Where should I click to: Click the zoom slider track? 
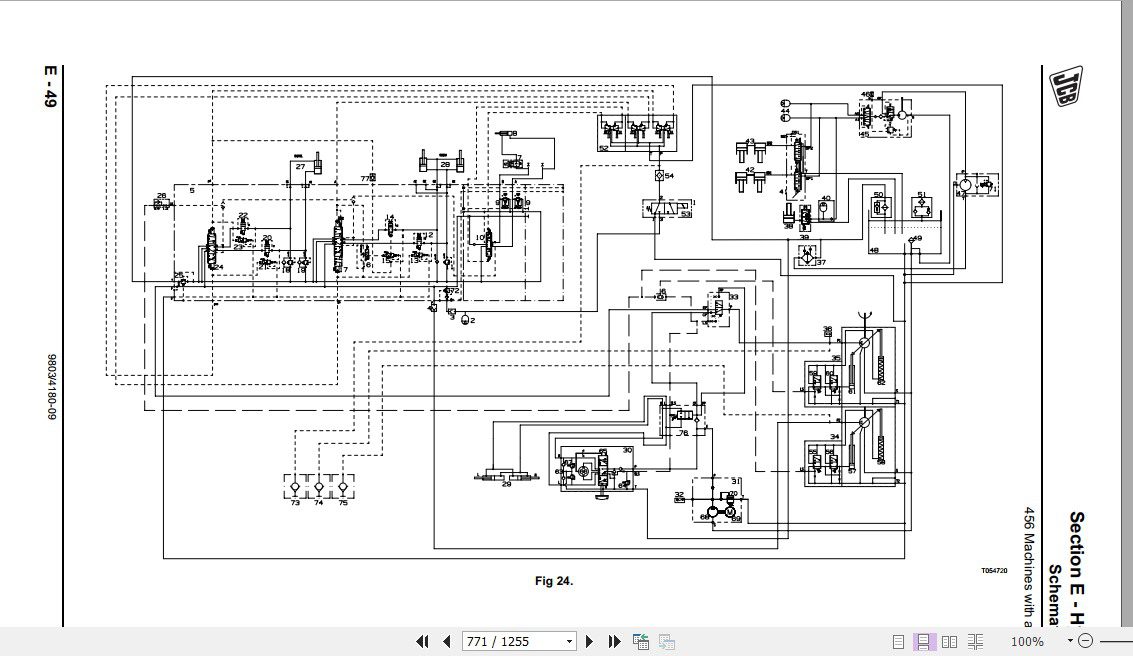[x=1114, y=641]
